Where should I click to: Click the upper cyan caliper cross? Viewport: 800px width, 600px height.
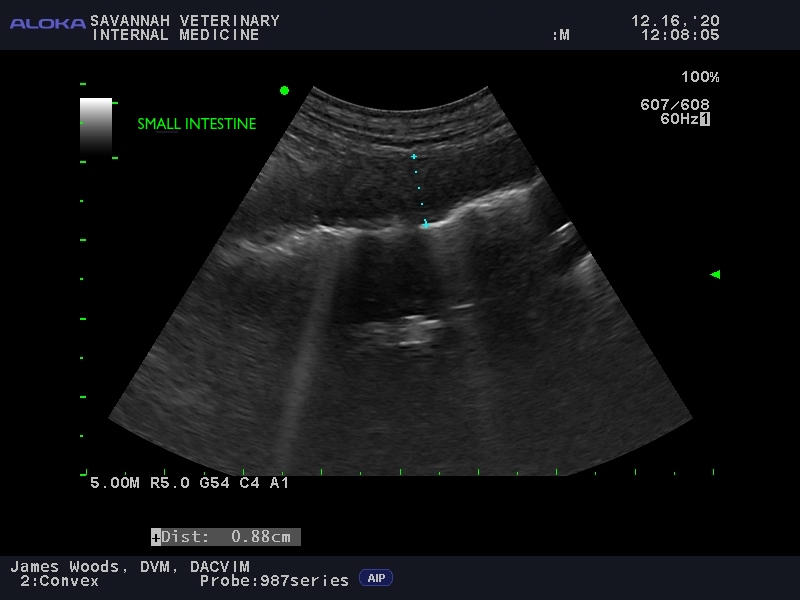[x=414, y=157]
